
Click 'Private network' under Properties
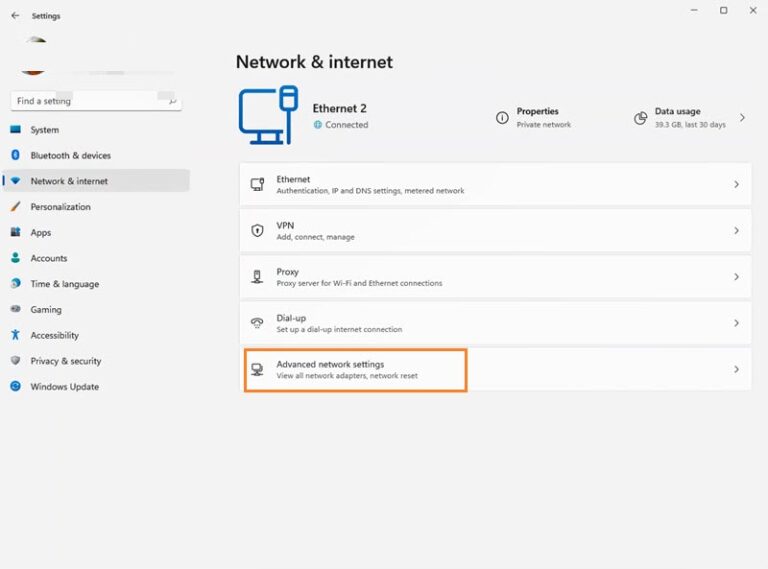[x=544, y=125]
